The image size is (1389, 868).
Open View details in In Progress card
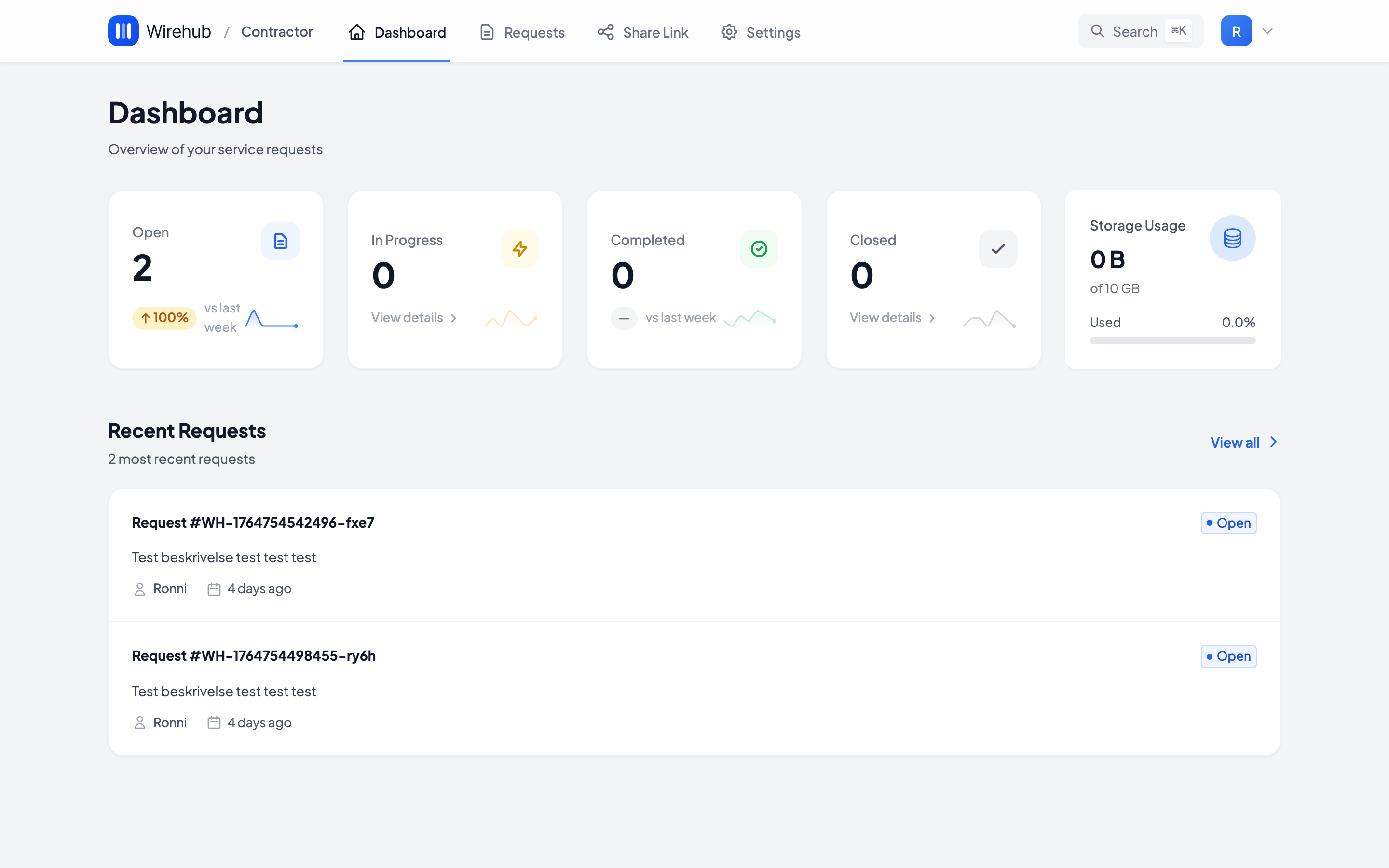(x=413, y=317)
